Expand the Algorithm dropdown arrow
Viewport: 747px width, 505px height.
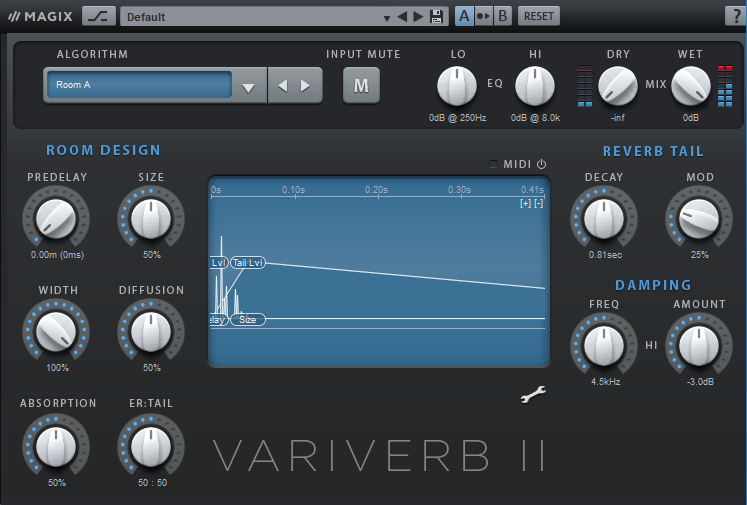coord(248,88)
